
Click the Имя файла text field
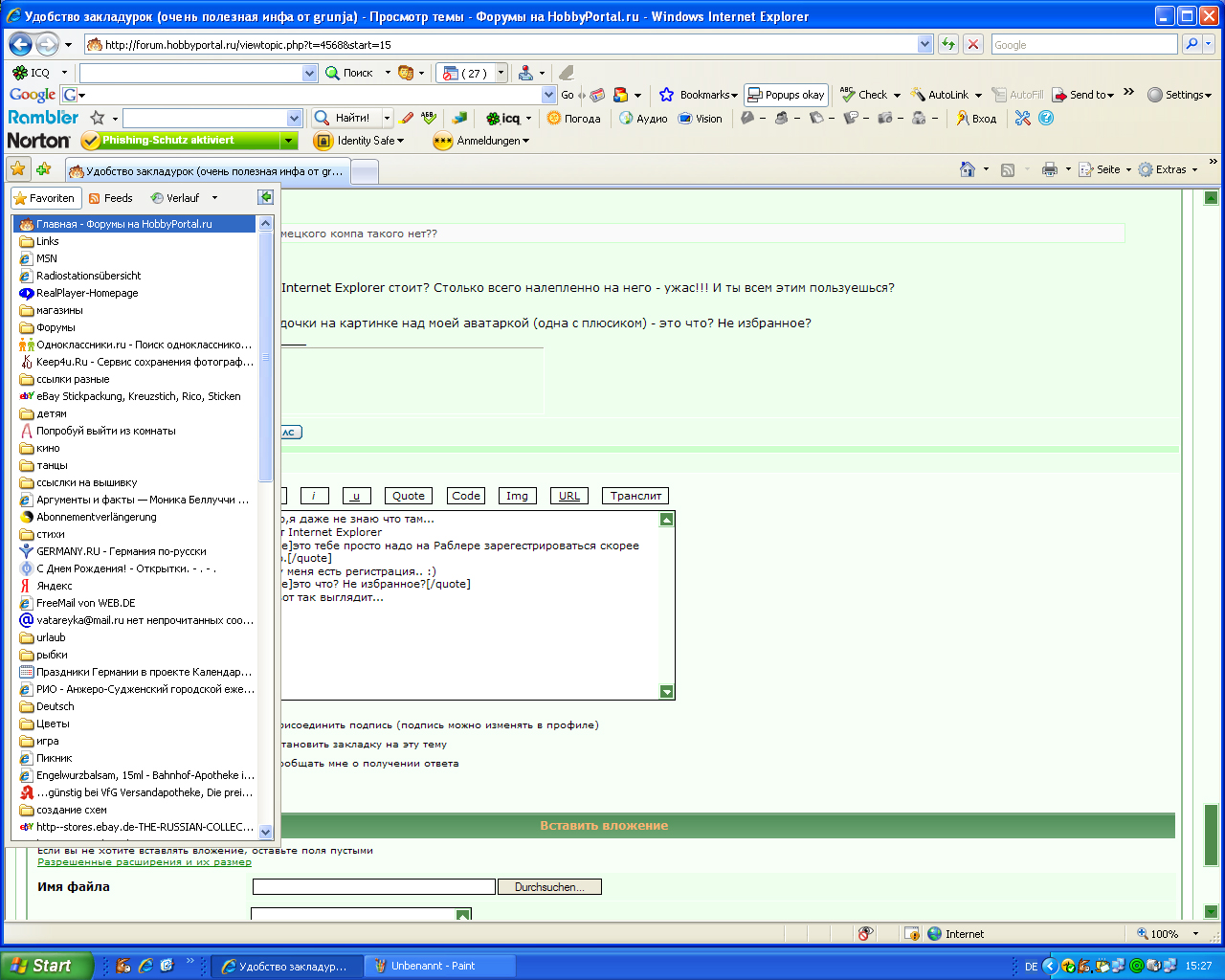click(373, 887)
